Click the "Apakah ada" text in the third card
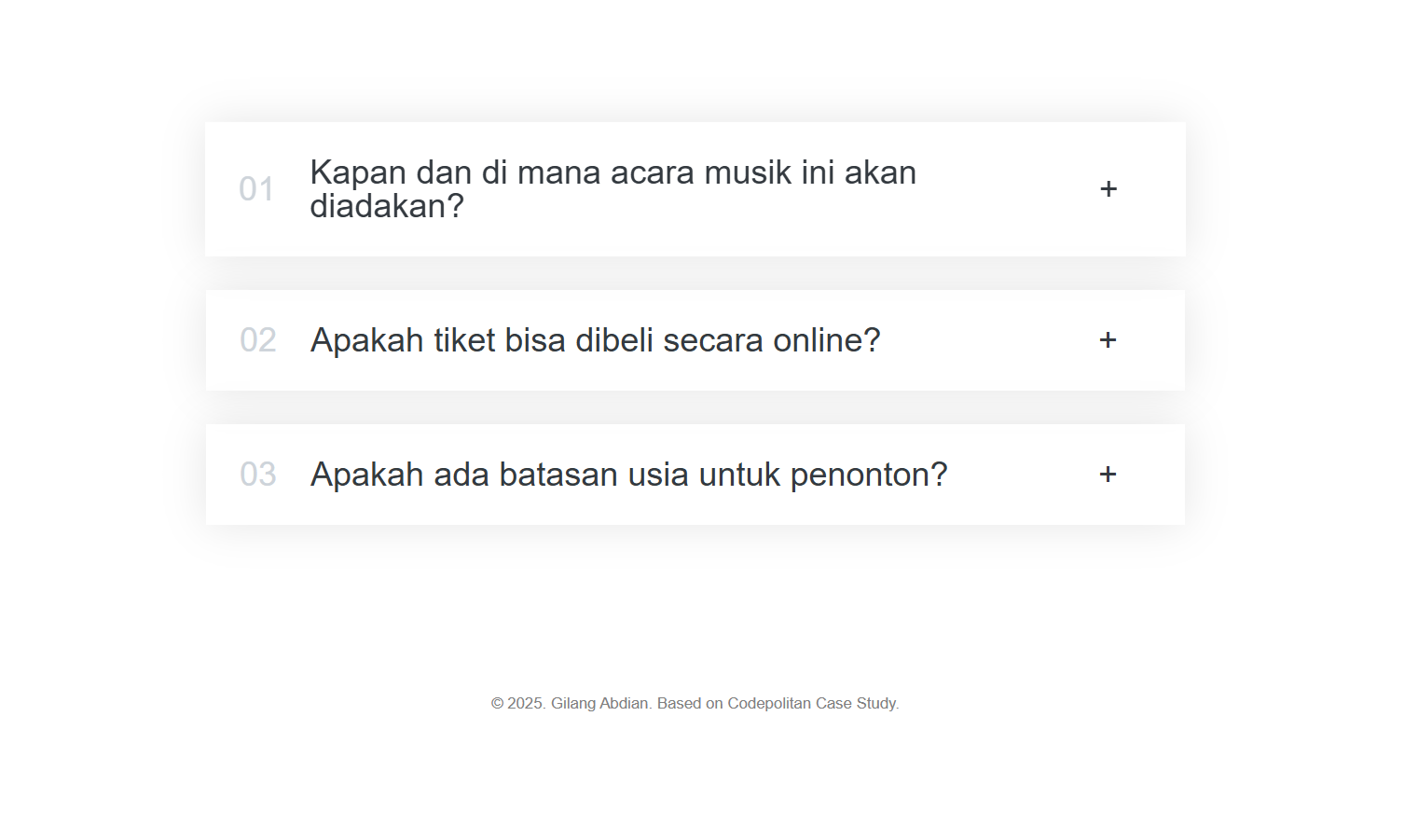The image size is (1418, 840). pyautogui.click(x=400, y=475)
